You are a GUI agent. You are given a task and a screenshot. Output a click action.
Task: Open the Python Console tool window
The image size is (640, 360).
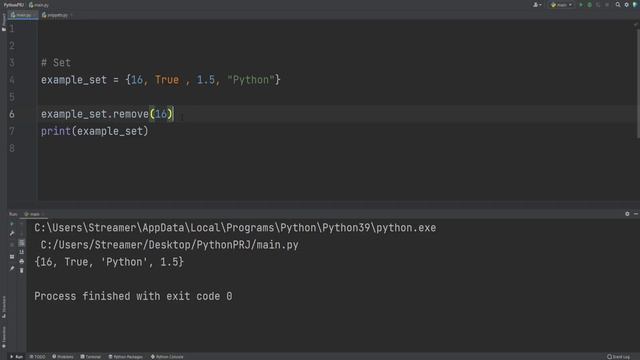[167, 357]
